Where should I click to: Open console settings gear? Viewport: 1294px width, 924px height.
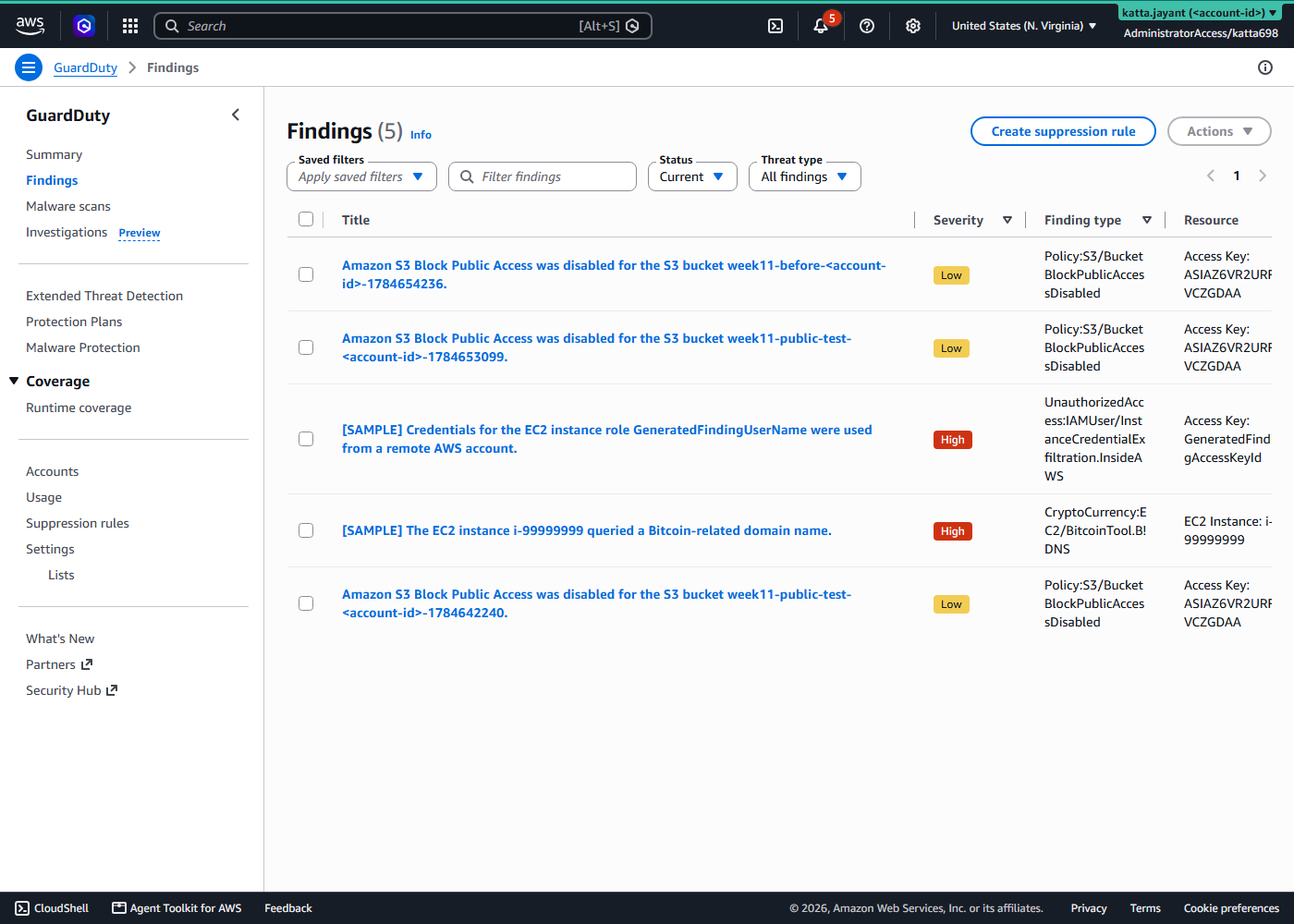(x=913, y=26)
